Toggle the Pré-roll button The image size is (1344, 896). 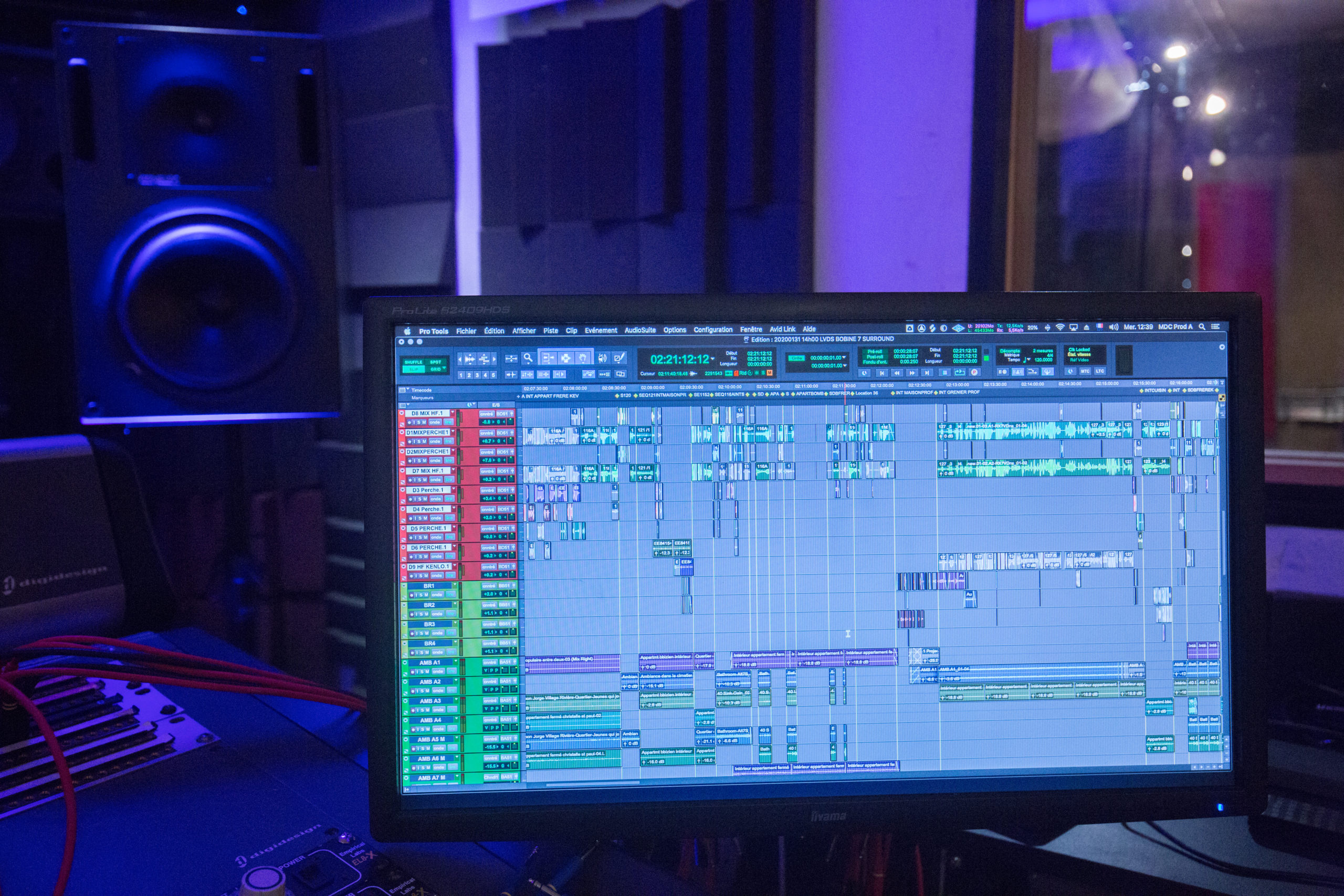[875, 352]
